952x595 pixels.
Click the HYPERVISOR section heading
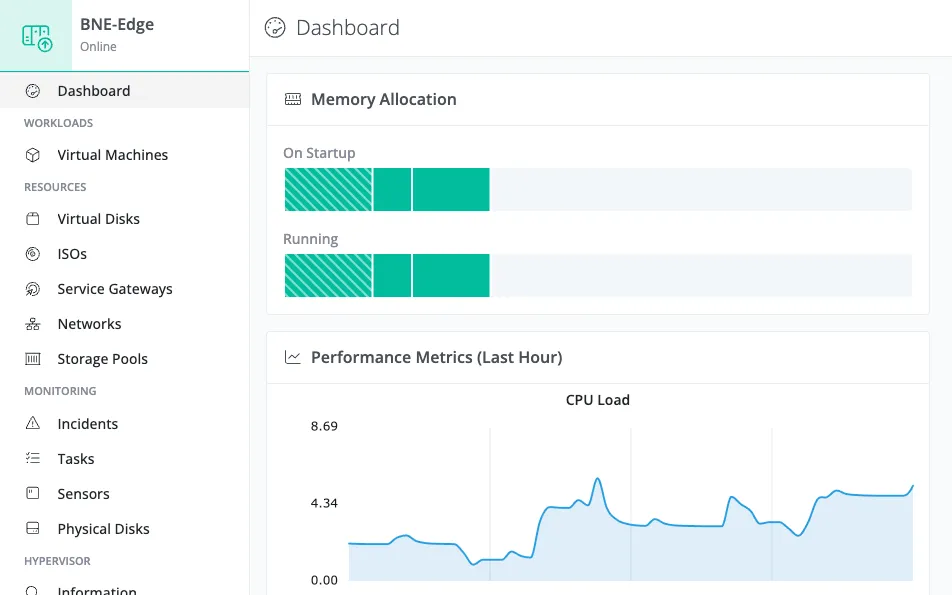57,561
